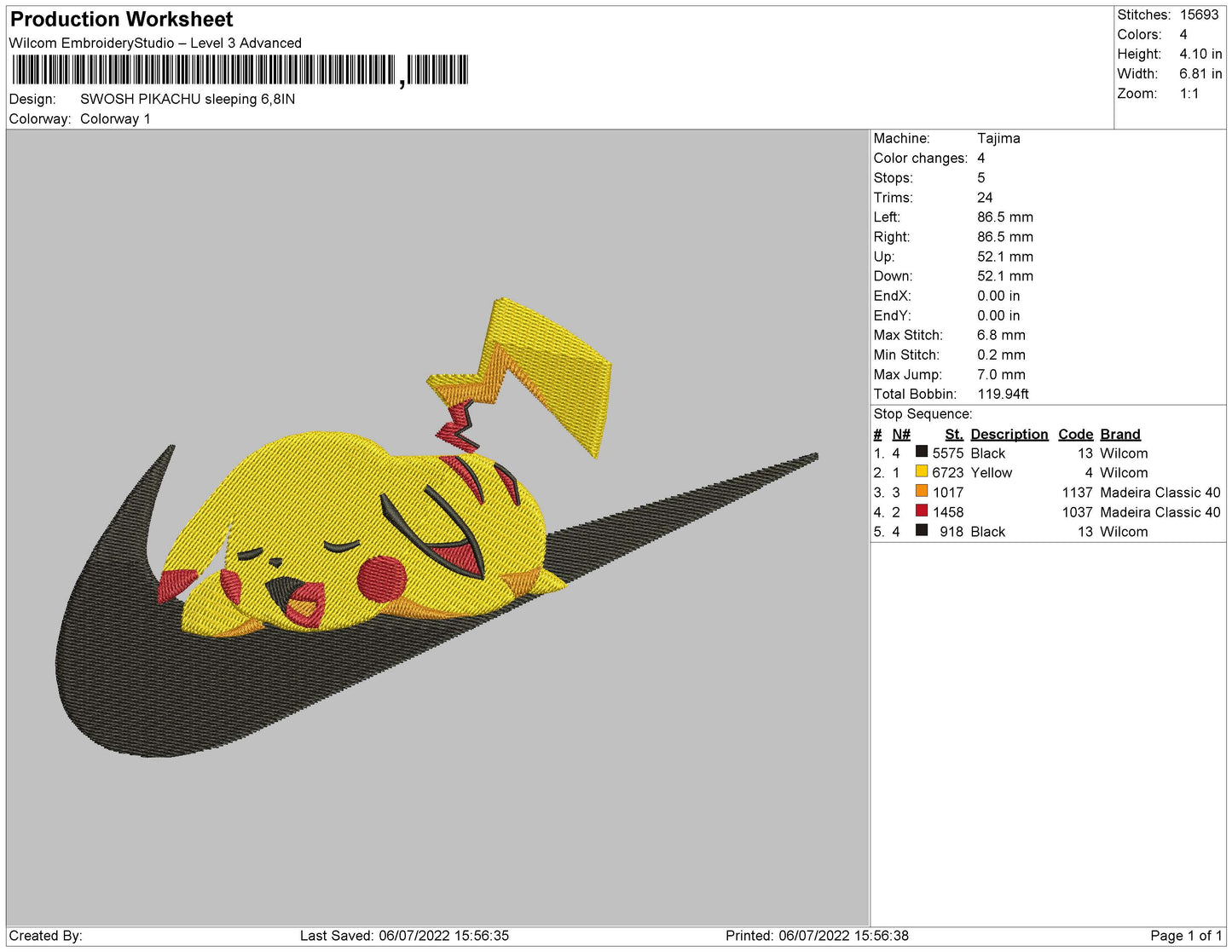Click 'Printed: 06/07/2022 15:56:38' footer
This screenshot has width=1232, height=952.
tap(817, 935)
